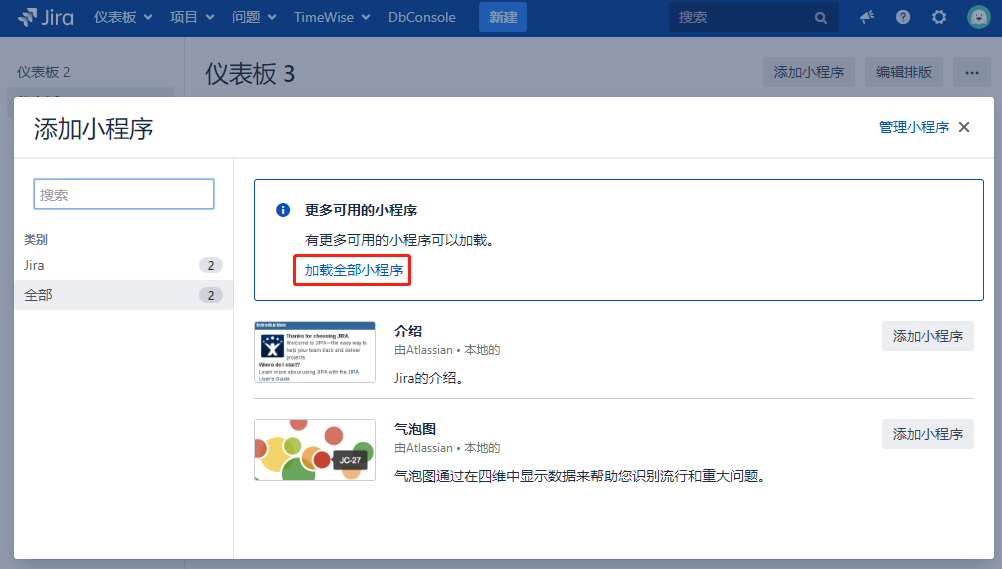Open the user avatar profile menu
The height and width of the screenshot is (569, 1002).
pyautogui.click(x=978, y=17)
